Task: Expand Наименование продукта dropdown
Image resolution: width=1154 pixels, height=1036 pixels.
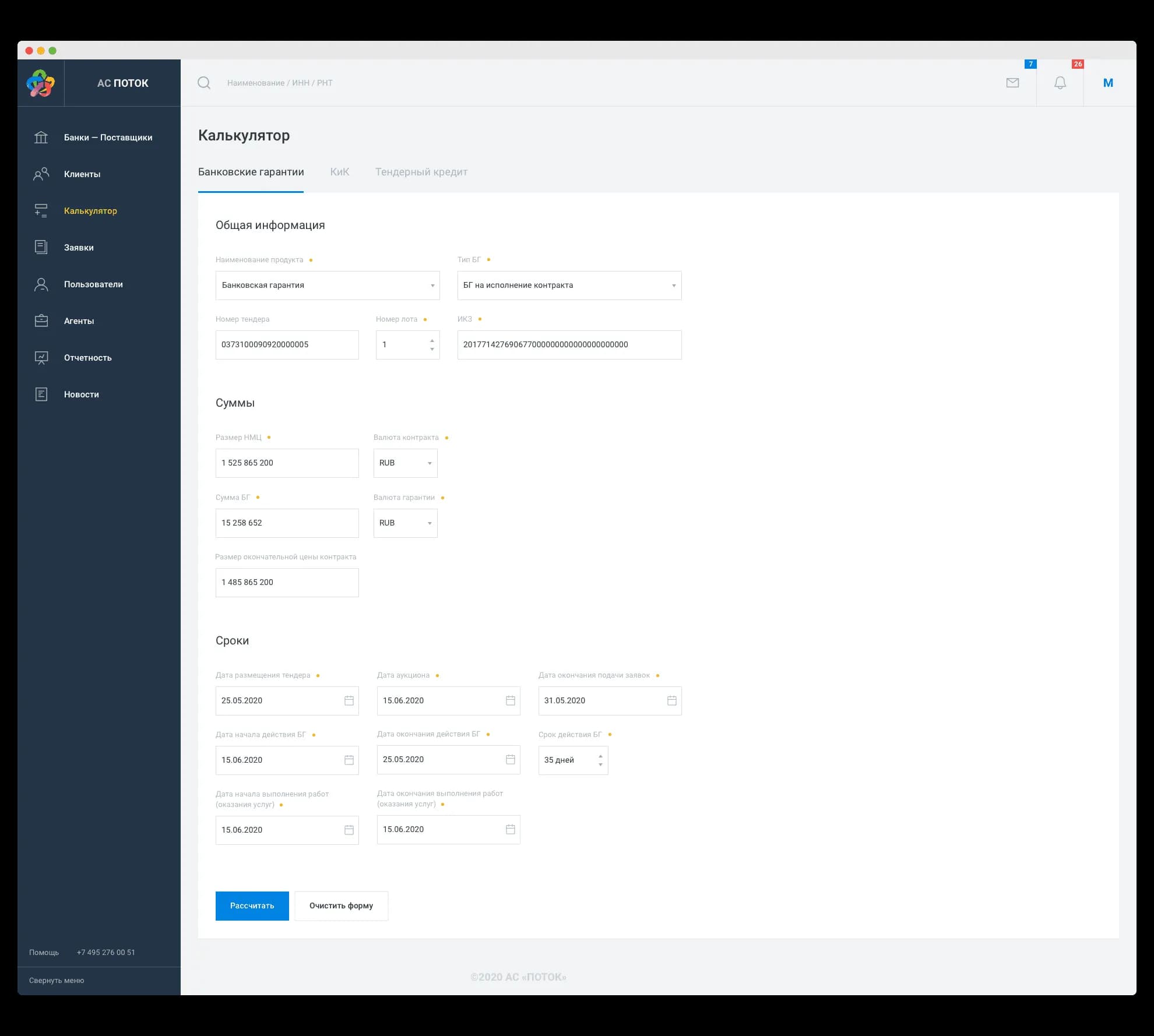Action: [x=328, y=286]
